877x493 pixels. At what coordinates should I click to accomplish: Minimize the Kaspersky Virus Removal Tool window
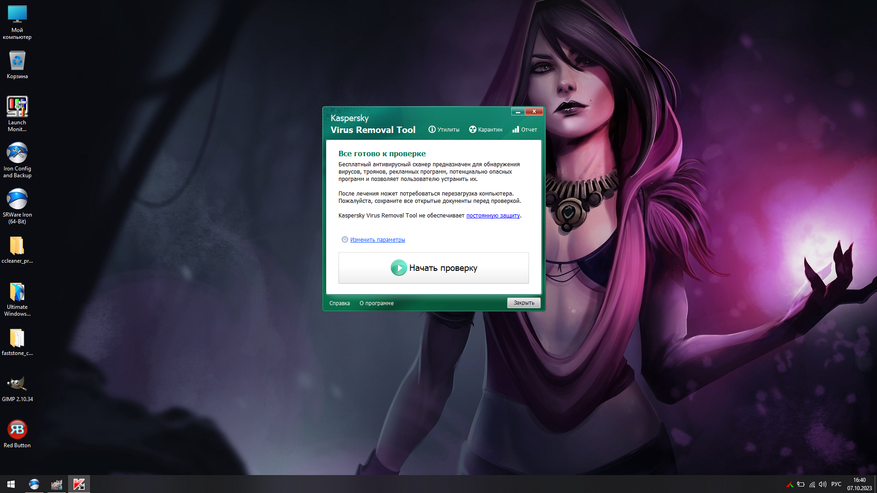[x=518, y=111]
